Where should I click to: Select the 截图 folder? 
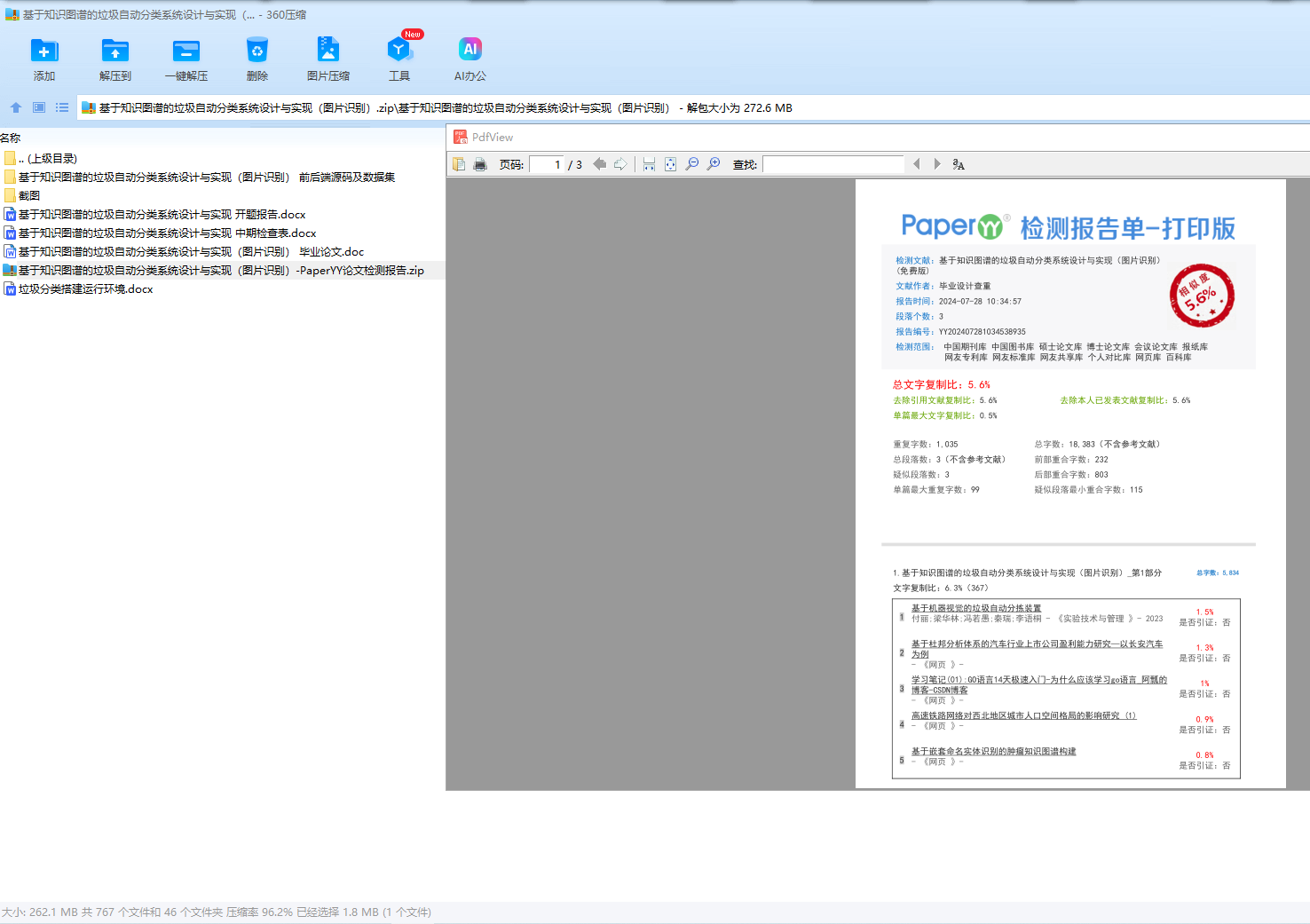(x=223, y=195)
